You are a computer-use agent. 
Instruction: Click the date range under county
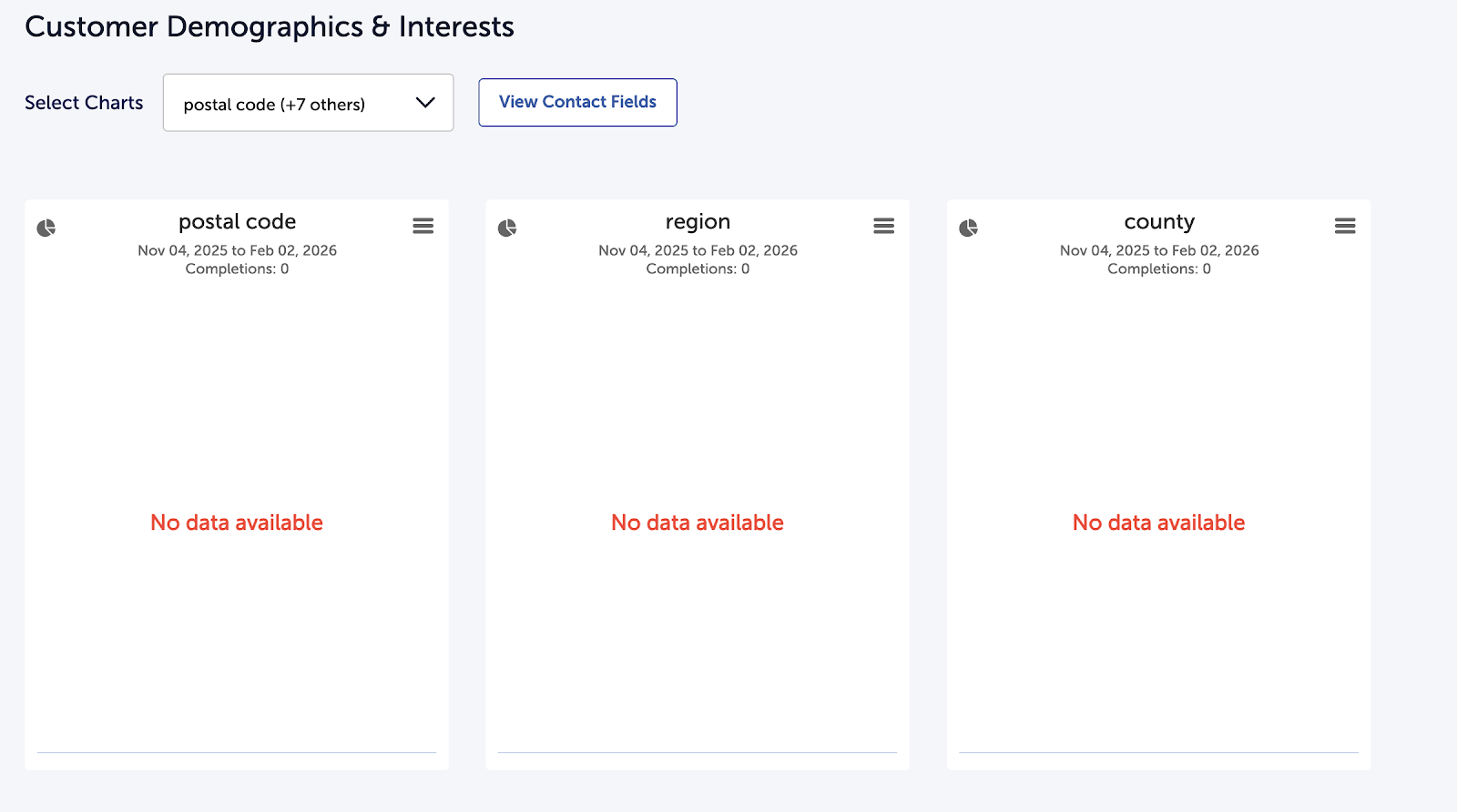click(1159, 250)
